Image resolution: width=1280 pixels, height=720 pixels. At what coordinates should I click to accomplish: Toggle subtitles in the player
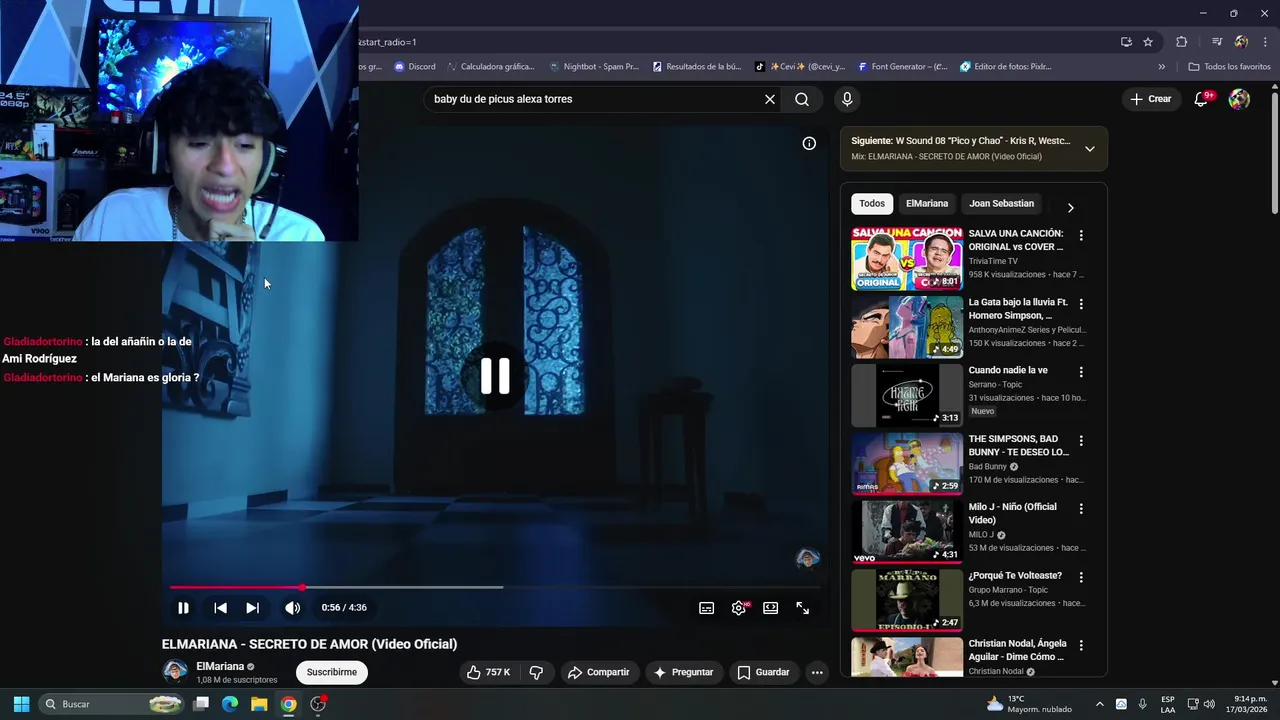point(706,608)
